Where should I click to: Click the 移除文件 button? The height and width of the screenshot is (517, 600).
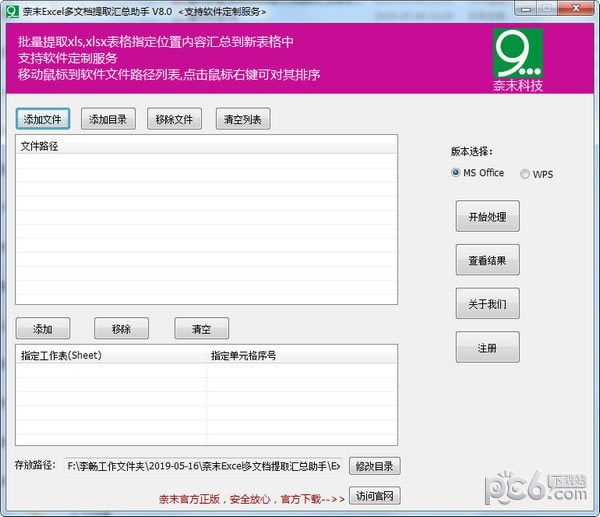click(174, 119)
